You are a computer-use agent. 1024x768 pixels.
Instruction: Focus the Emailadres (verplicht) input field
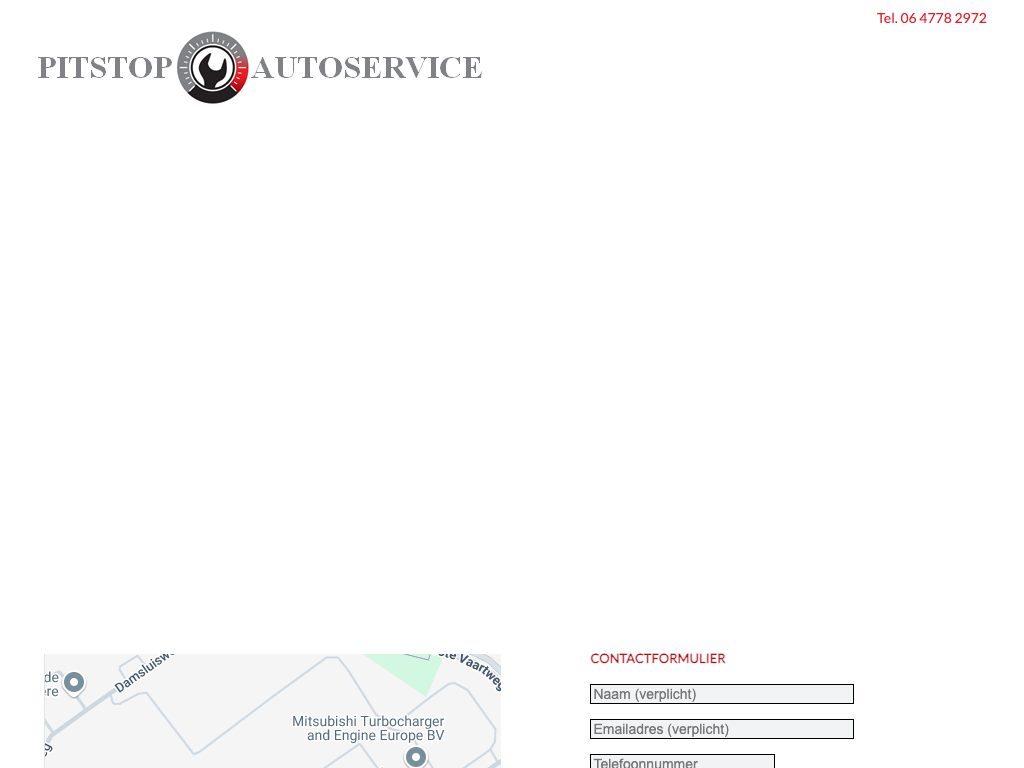(x=721, y=729)
